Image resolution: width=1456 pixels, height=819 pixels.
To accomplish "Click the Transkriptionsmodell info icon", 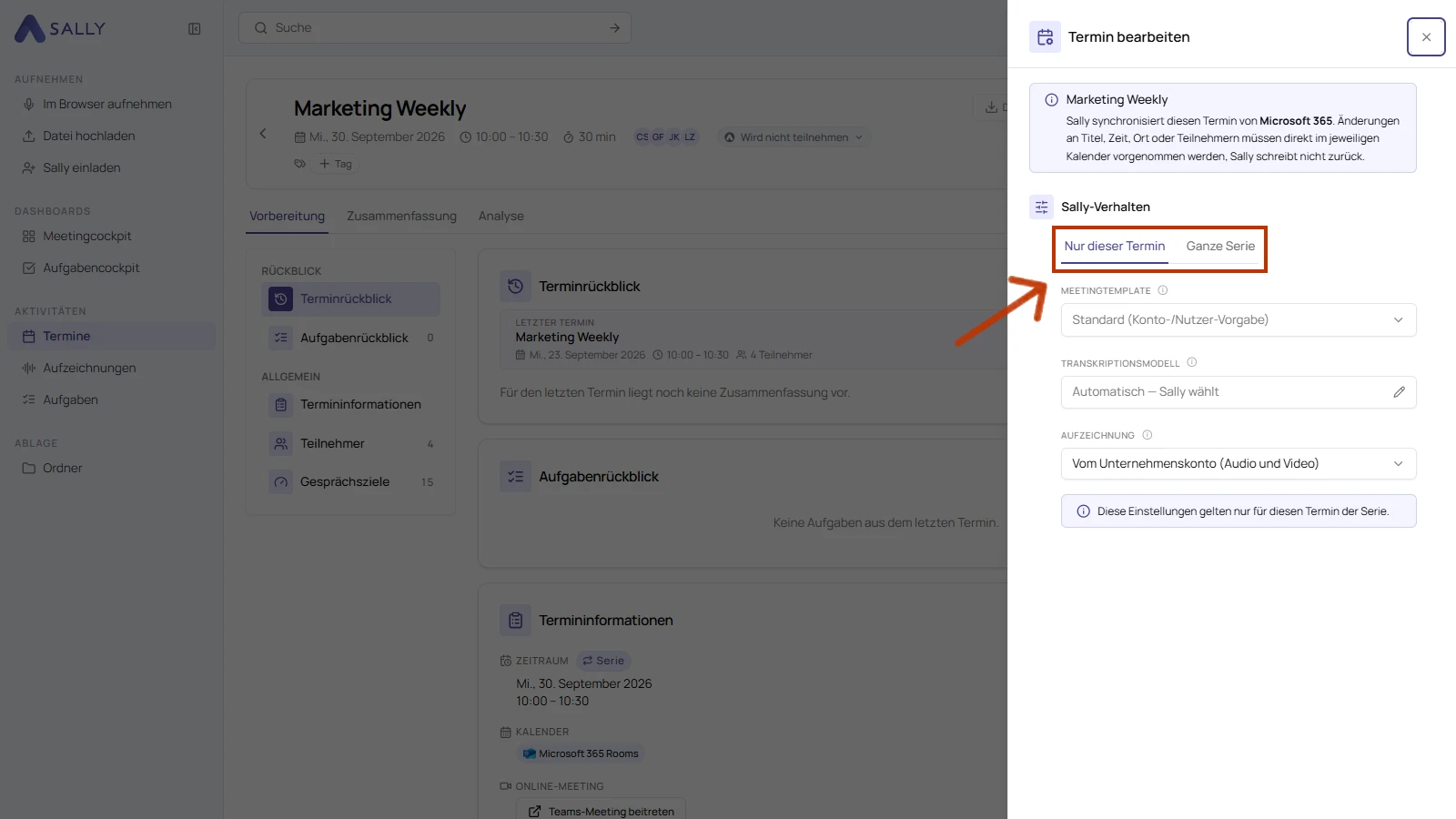I will coord(1192,363).
